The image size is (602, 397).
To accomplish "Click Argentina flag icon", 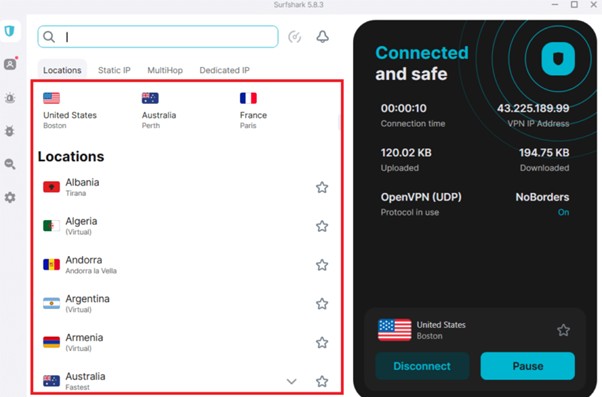I will click(51, 303).
